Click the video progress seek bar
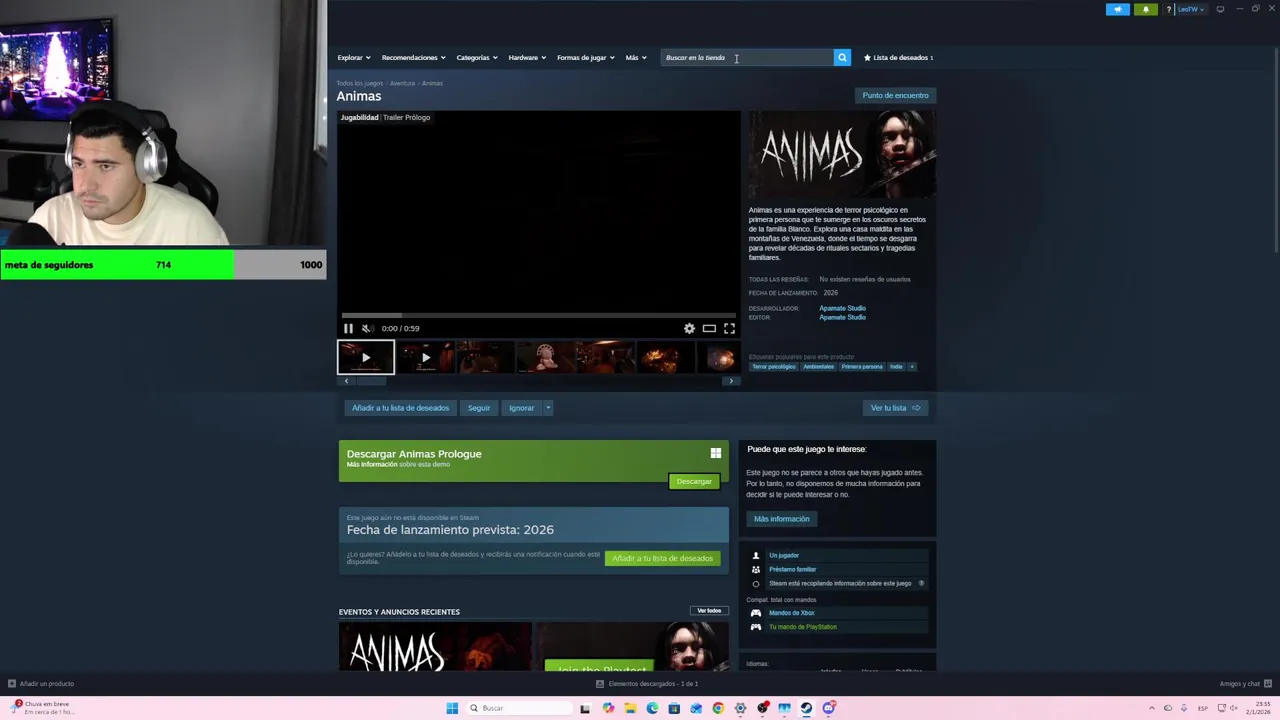The height and width of the screenshot is (720, 1280). pyautogui.click(x=539, y=314)
